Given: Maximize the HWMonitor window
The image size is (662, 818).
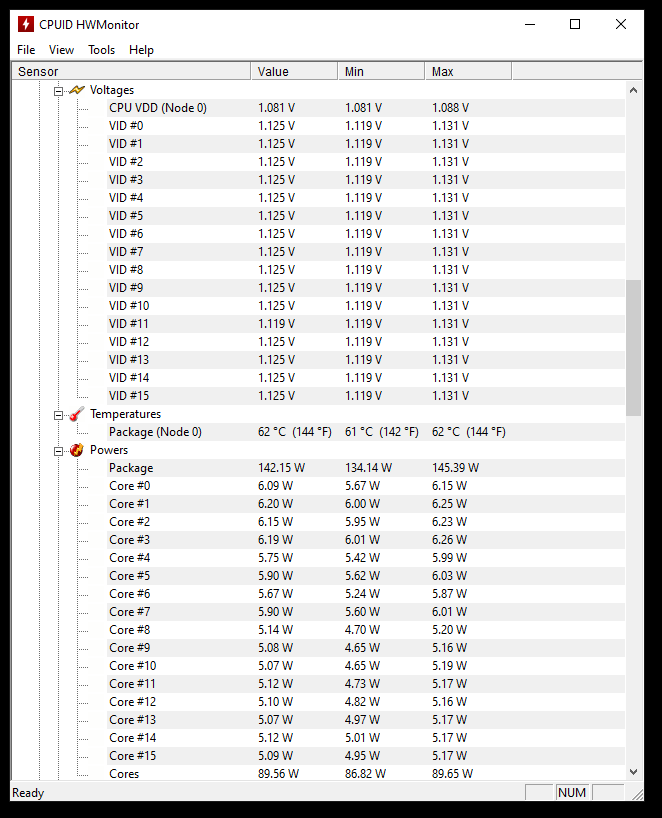Looking at the screenshot, I should click(575, 24).
